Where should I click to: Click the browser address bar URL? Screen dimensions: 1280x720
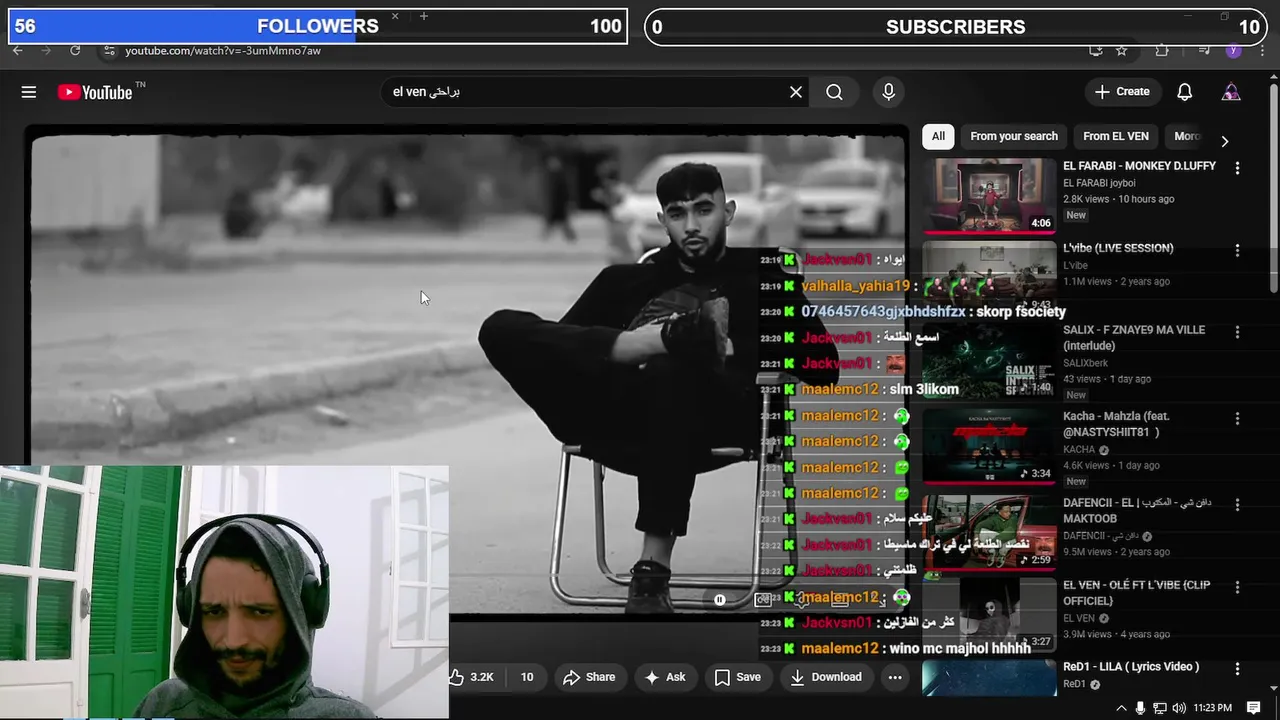pos(223,50)
